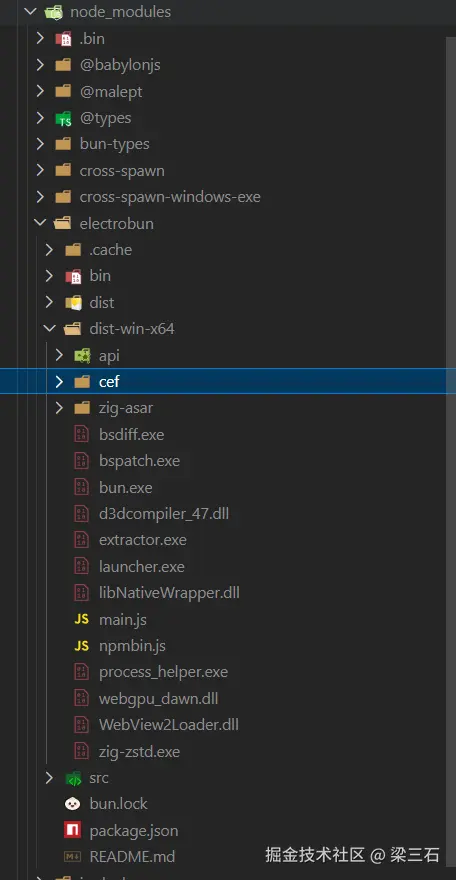The width and height of the screenshot is (456, 880).
Task: Click the bun icon next to bun.lock
Action: [x=72, y=804]
